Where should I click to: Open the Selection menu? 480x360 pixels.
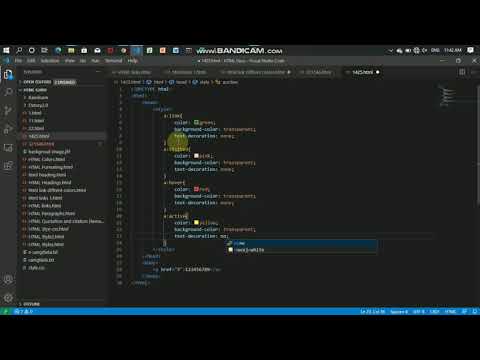50,61
